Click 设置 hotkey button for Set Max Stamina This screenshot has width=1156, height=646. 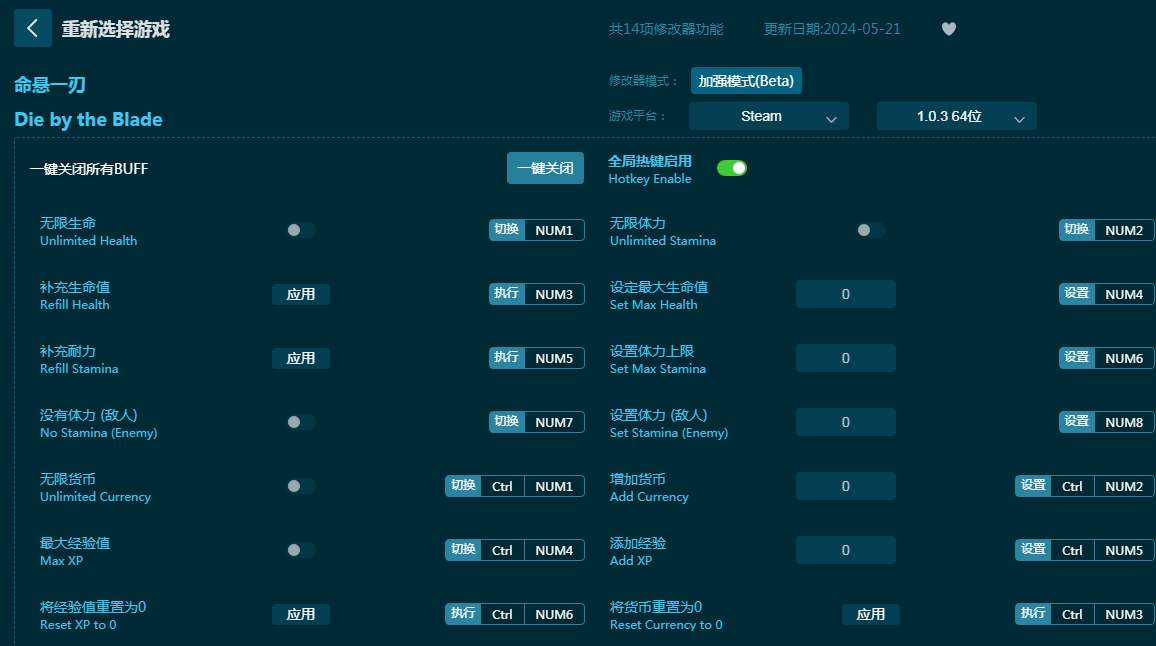(x=1076, y=358)
